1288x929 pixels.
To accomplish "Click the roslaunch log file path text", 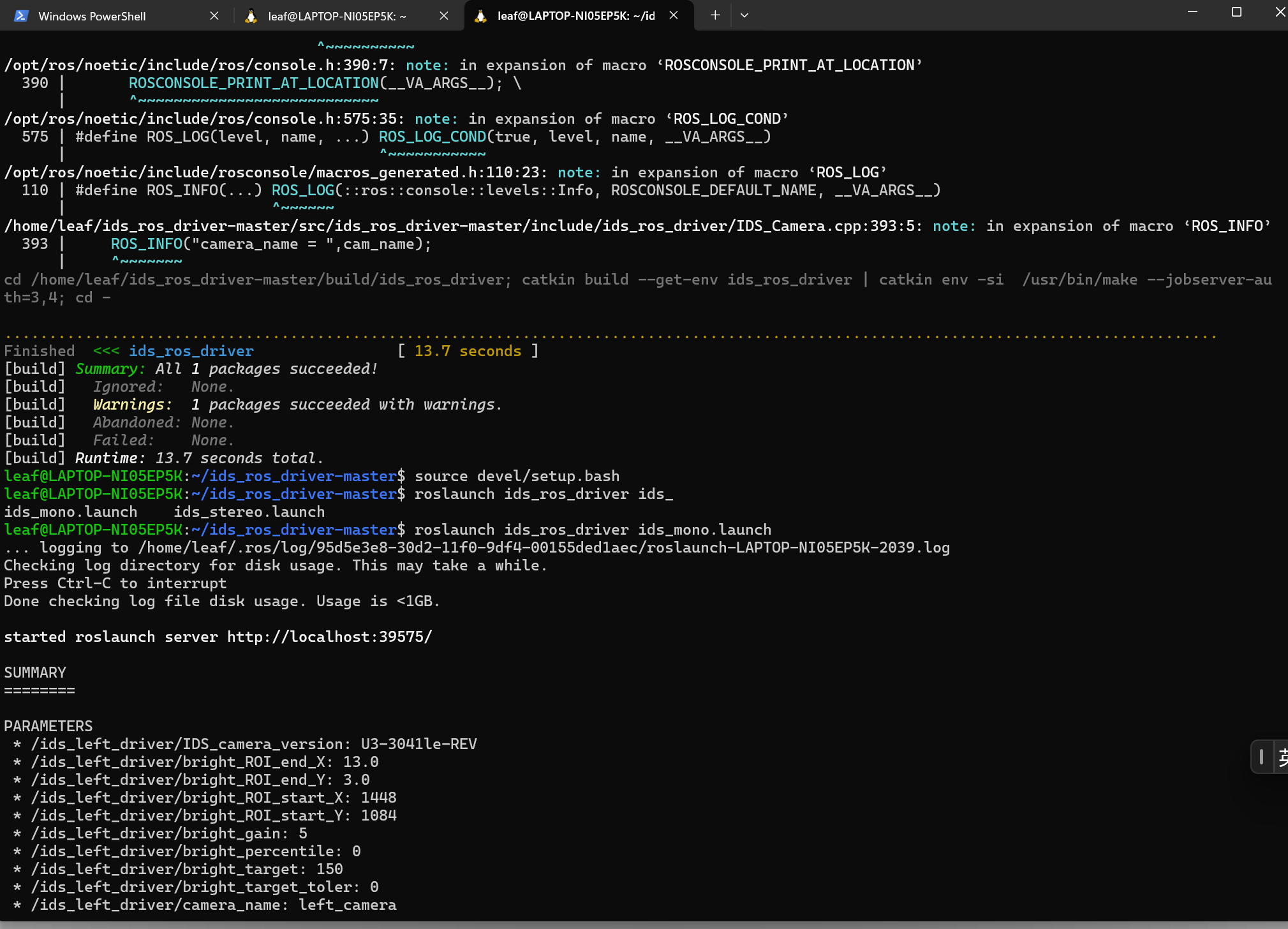I will coord(544,547).
